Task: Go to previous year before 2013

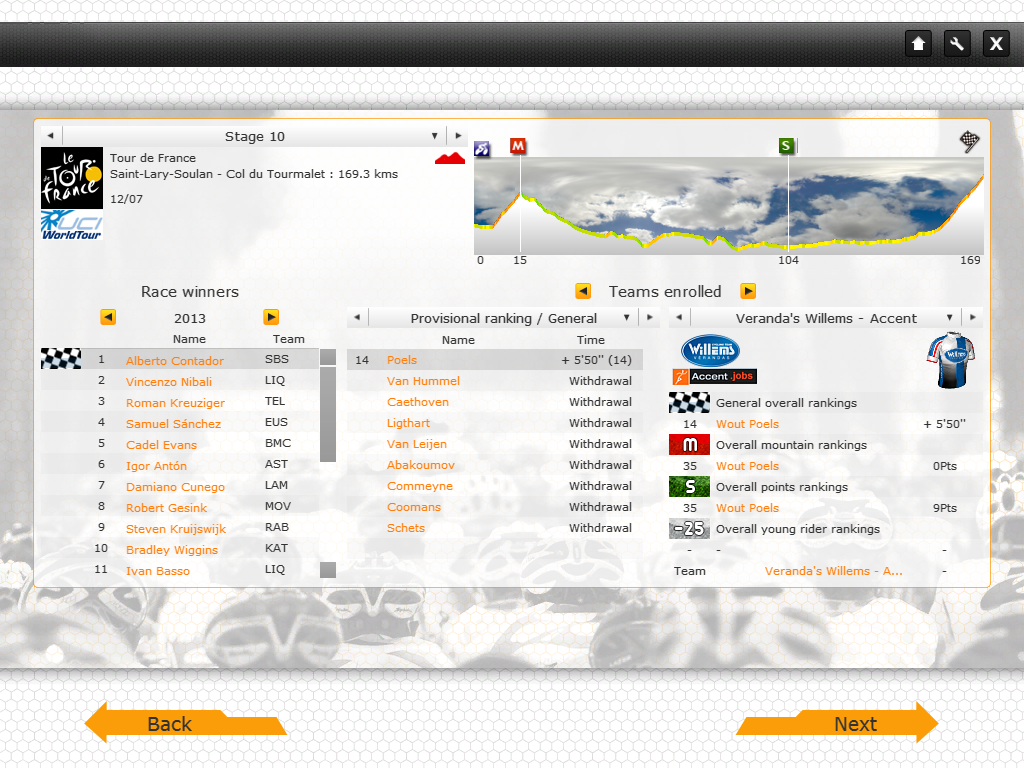Action: 108,317
